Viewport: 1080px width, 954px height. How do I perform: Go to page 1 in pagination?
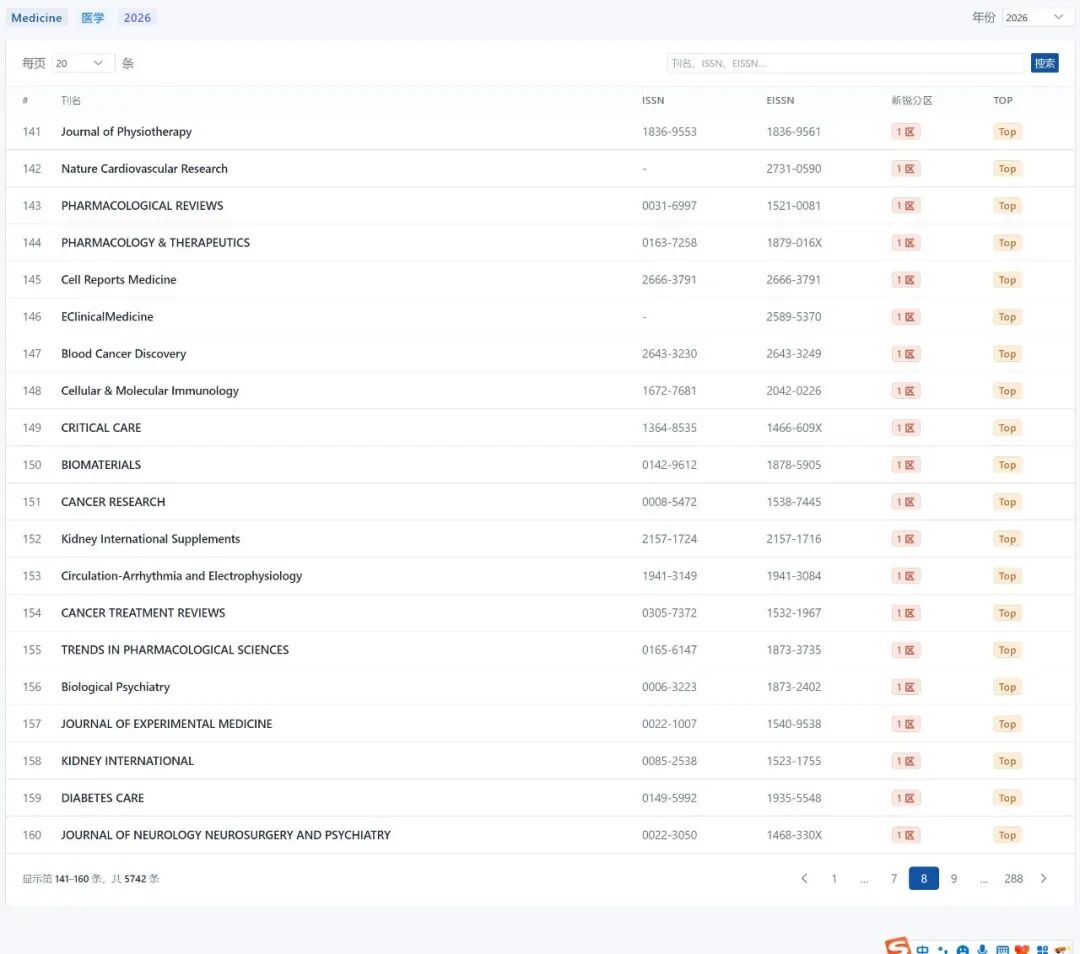click(834, 879)
